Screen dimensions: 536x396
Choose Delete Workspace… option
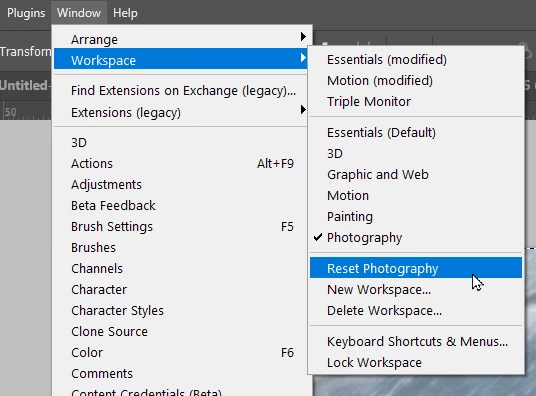coord(416,311)
